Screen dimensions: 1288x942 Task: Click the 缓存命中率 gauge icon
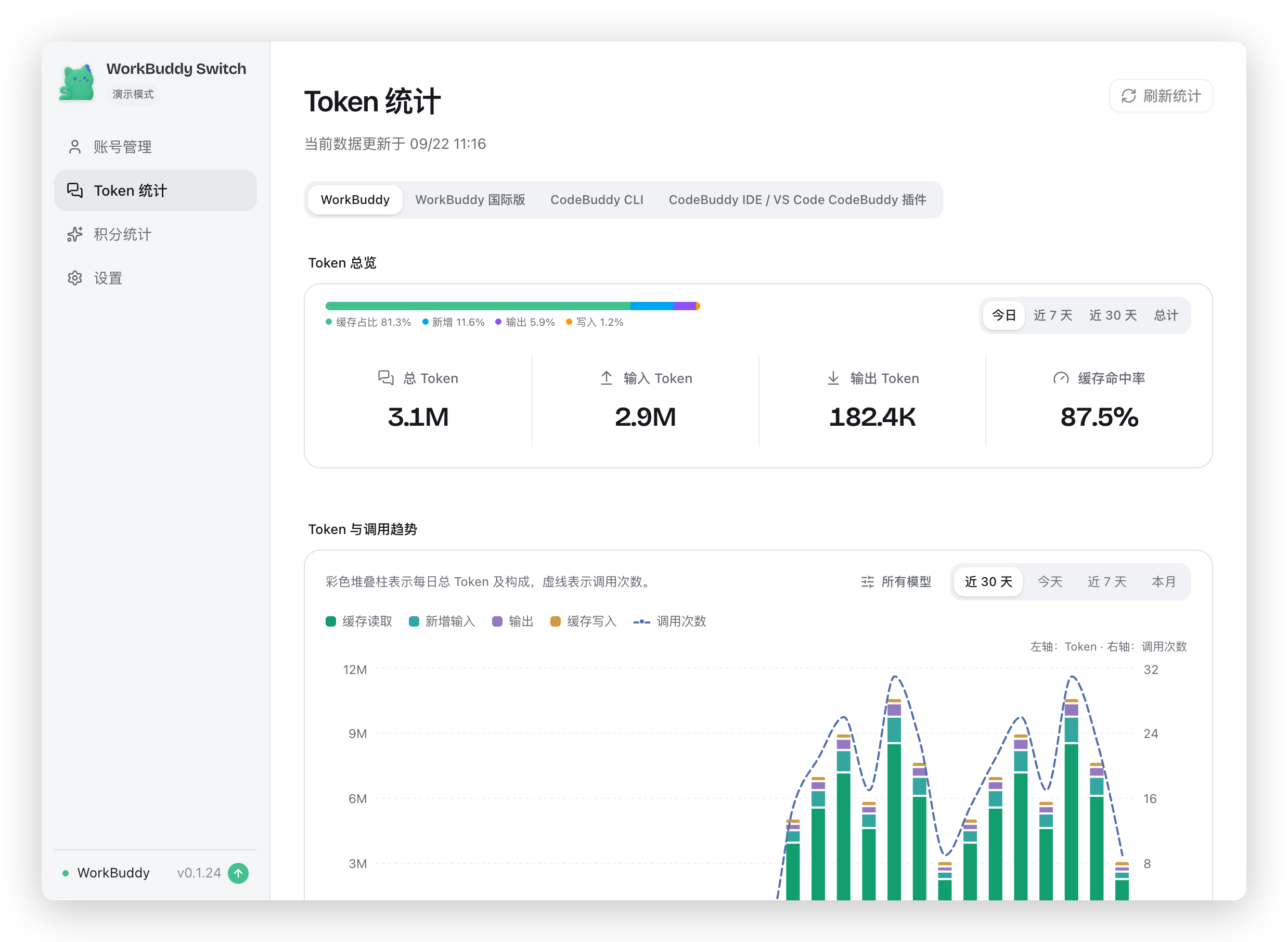1061,378
